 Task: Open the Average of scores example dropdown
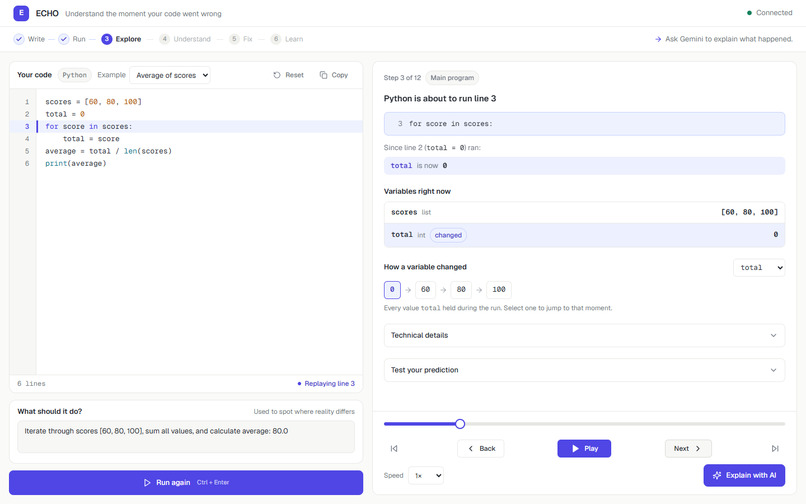coord(170,75)
